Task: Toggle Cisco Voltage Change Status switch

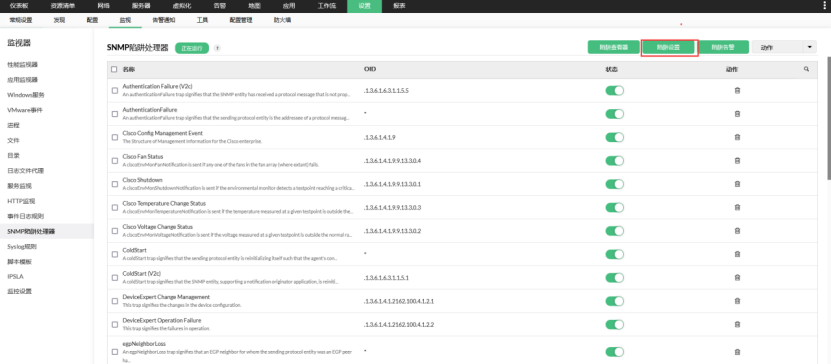Action: [615, 230]
